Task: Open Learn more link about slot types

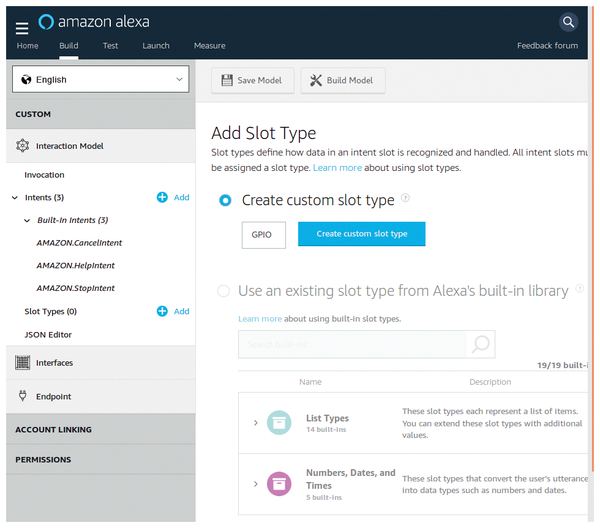Action: pos(338,168)
